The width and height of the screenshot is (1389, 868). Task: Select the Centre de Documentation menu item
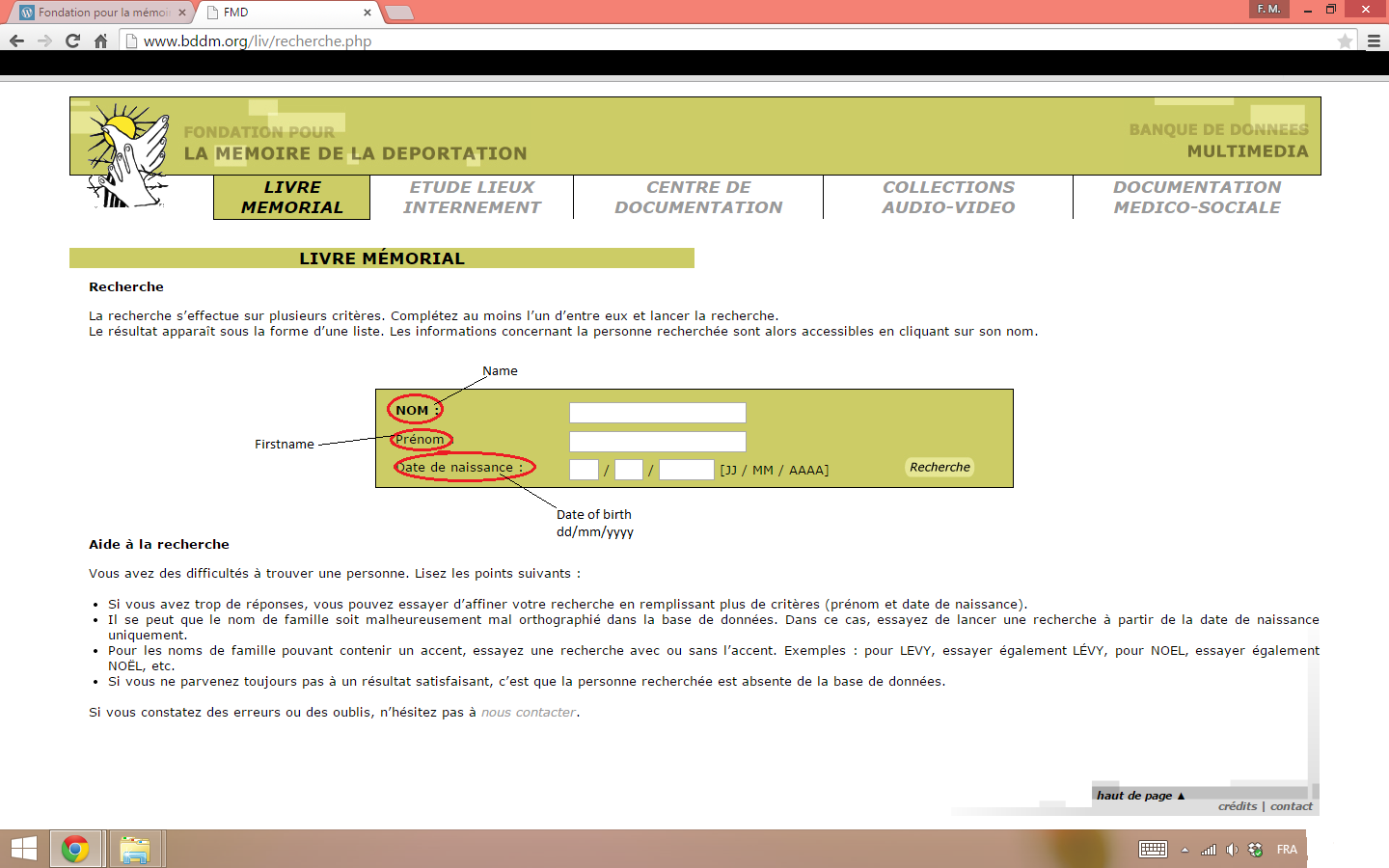[x=698, y=197]
